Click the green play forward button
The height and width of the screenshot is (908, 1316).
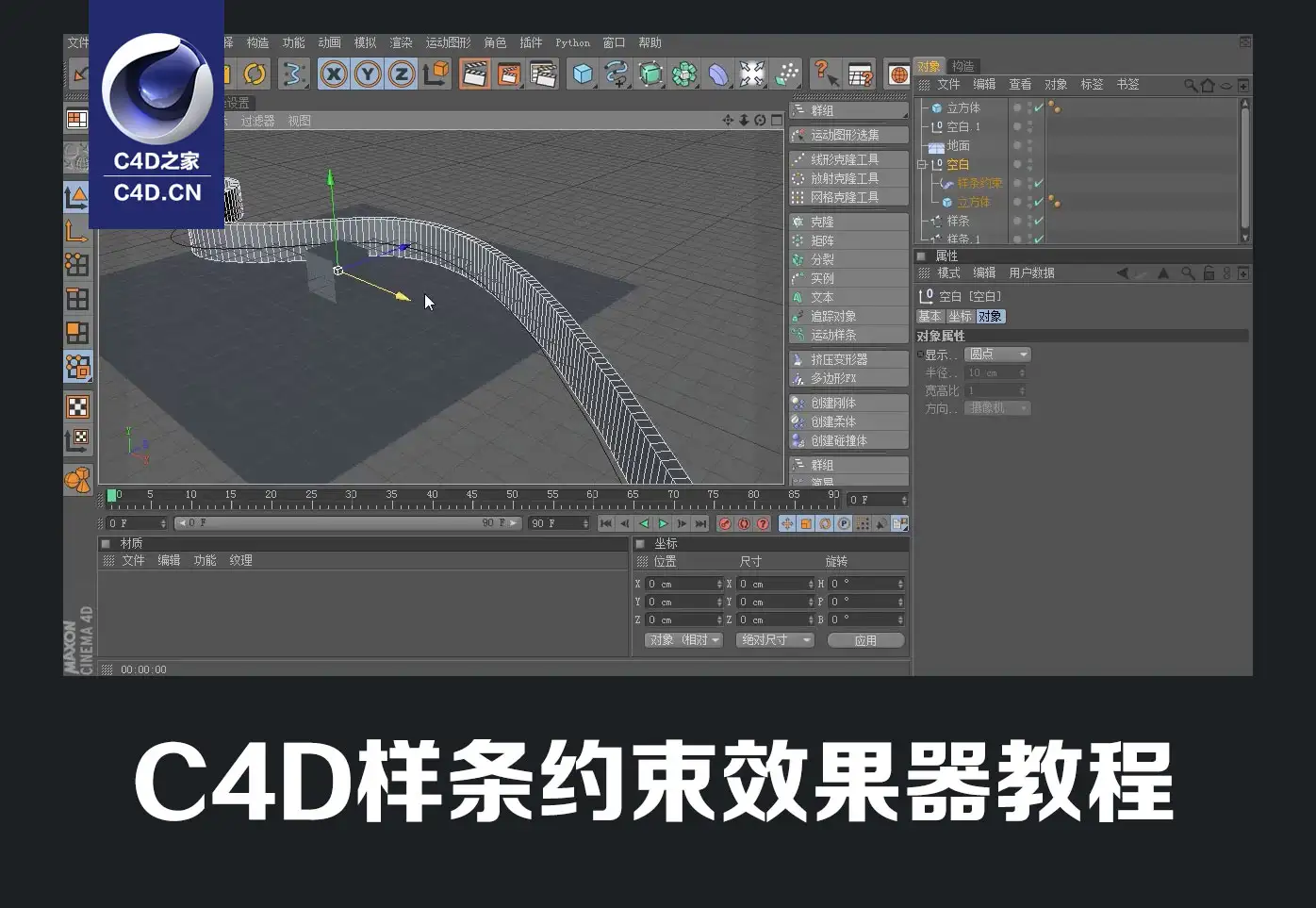click(663, 523)
